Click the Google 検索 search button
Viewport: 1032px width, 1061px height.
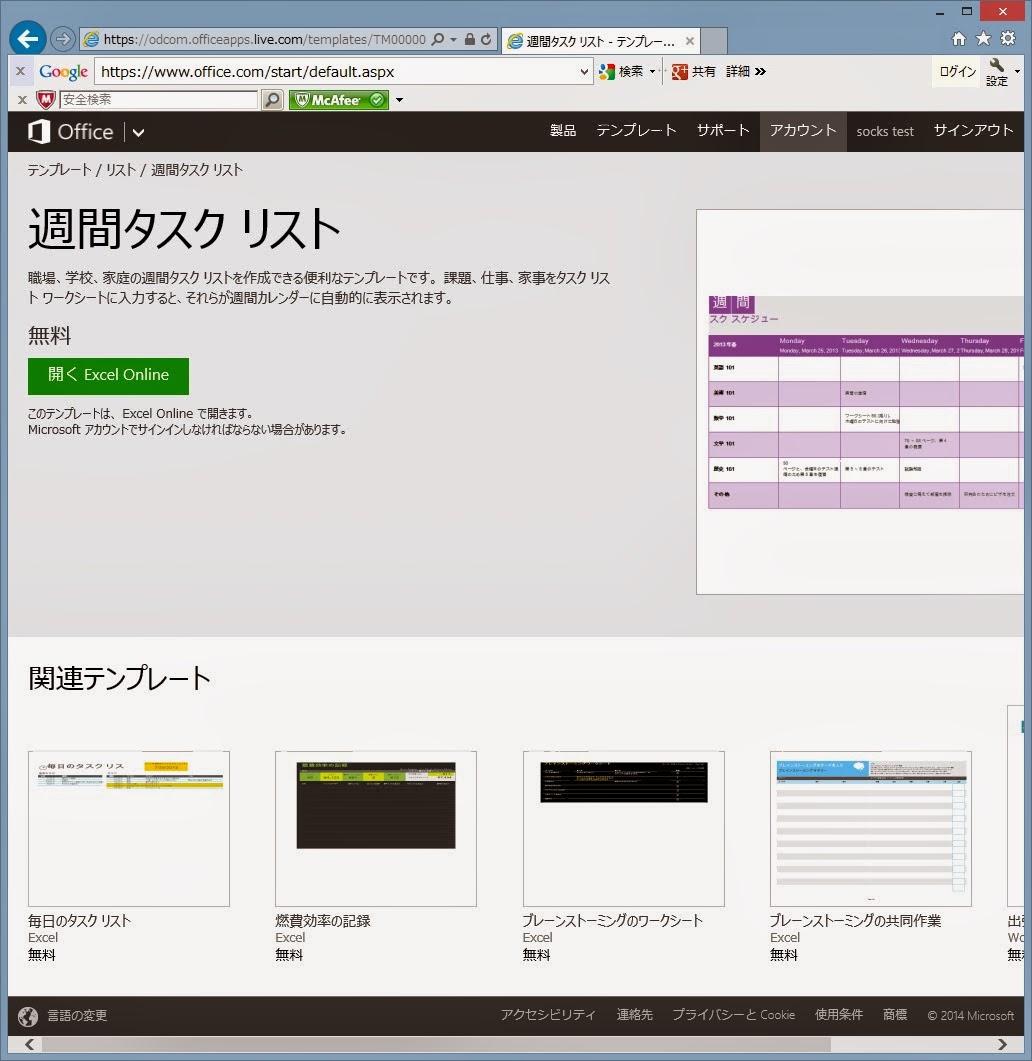pyautogui.click(x=623, y=72)
